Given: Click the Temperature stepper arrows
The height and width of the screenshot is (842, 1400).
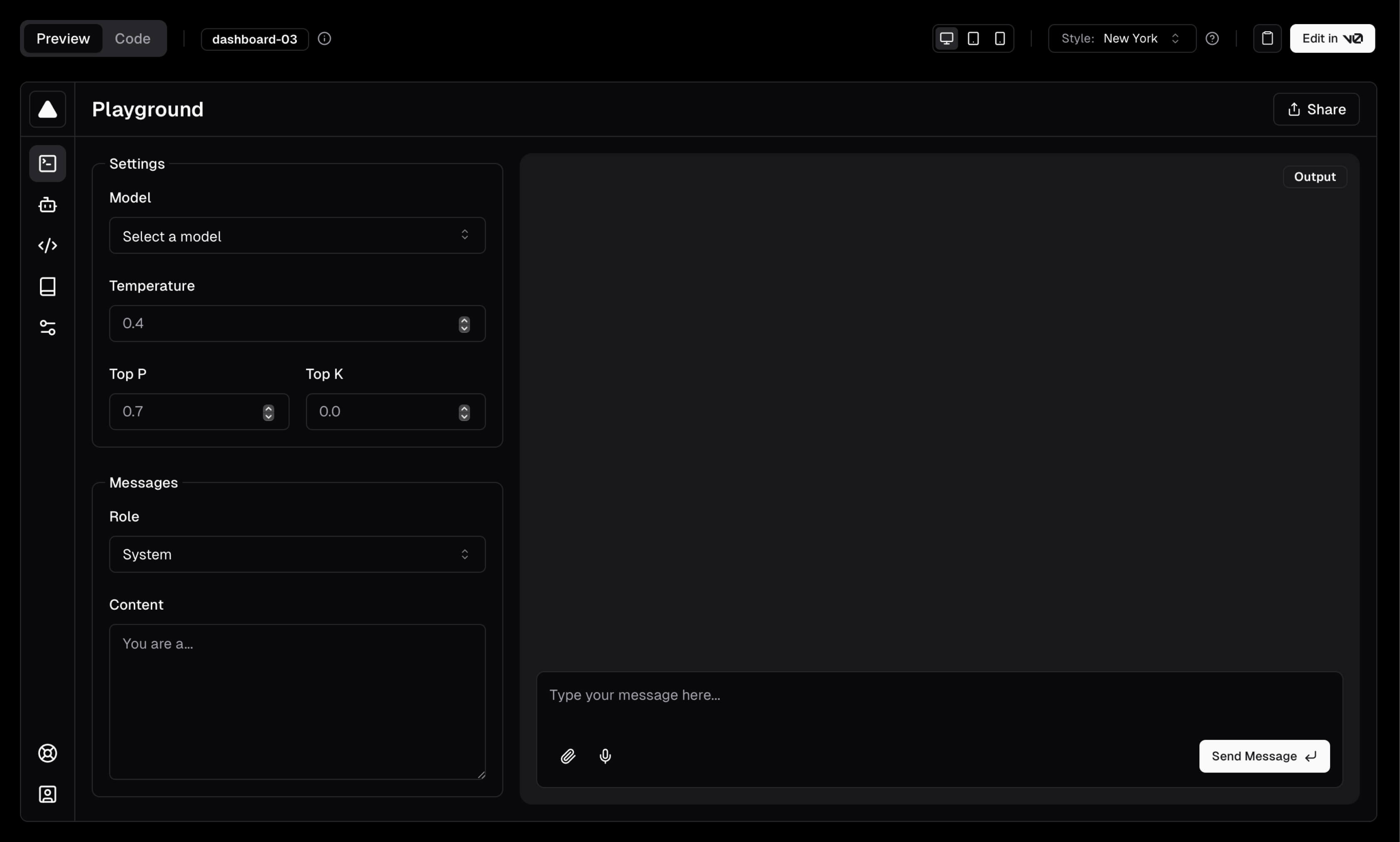Looking at the screenshot, I should (x=464, y=324).
